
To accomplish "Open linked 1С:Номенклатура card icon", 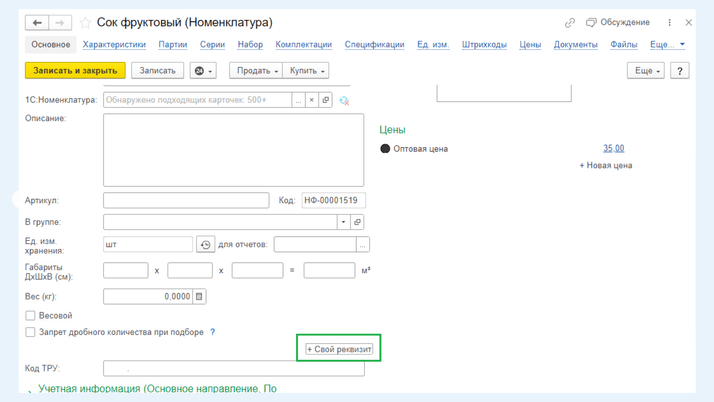I will tap(326, 100).
